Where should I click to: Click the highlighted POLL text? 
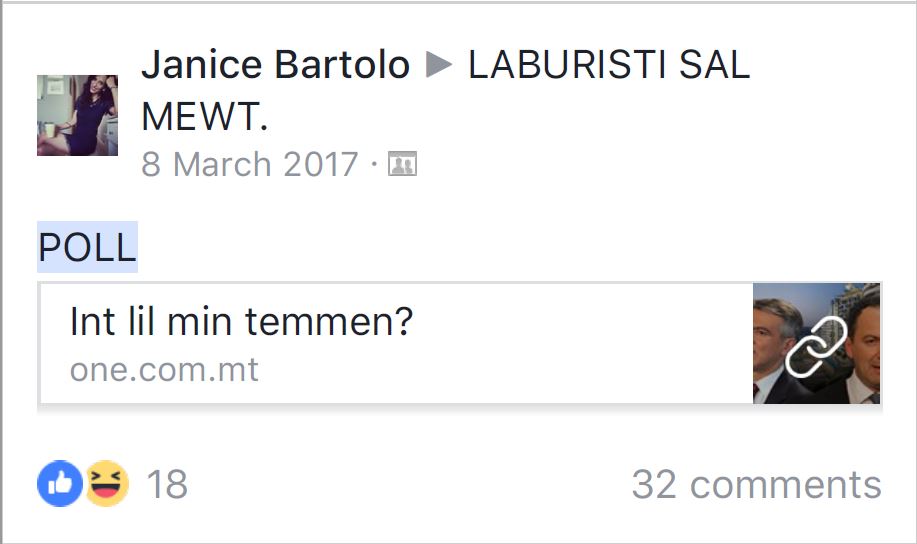point(87,247)
